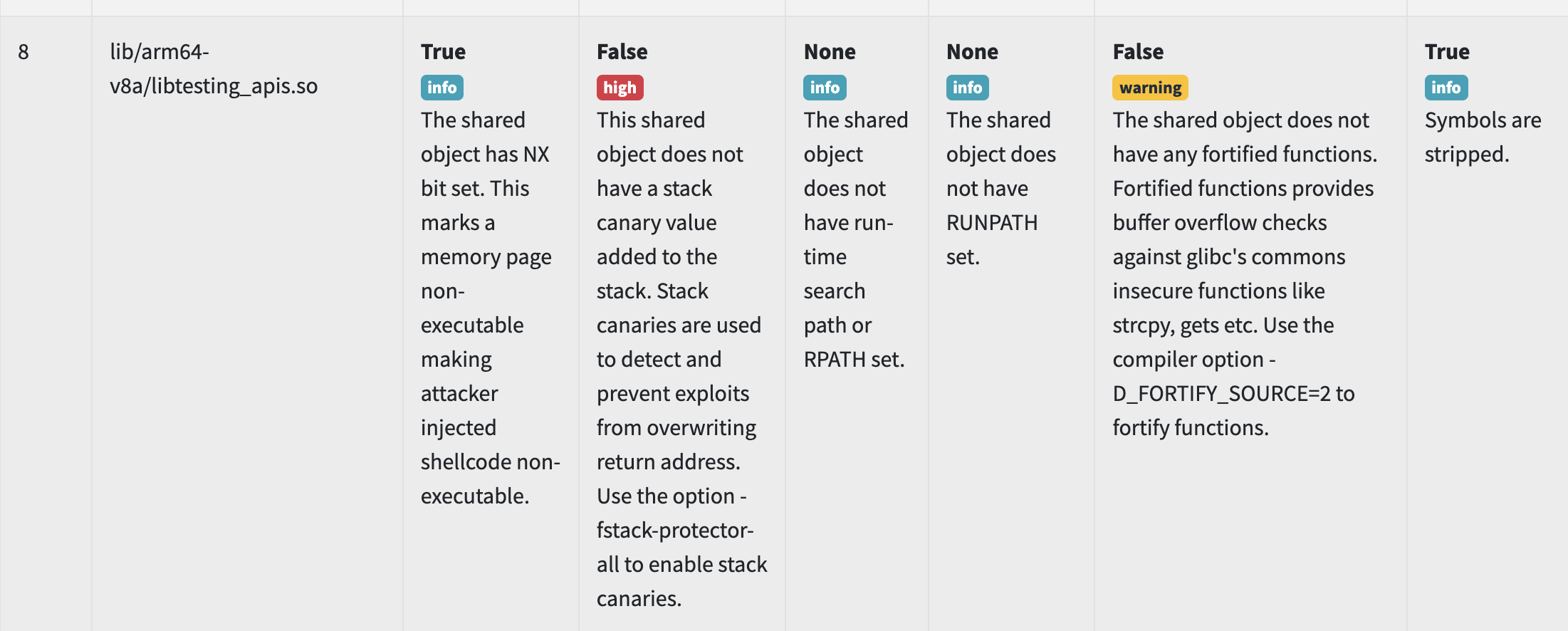Click the None value for RUNPATH
Viewport: 1568px width, 631px height.
pyautogui.click(x=972, y=52)
